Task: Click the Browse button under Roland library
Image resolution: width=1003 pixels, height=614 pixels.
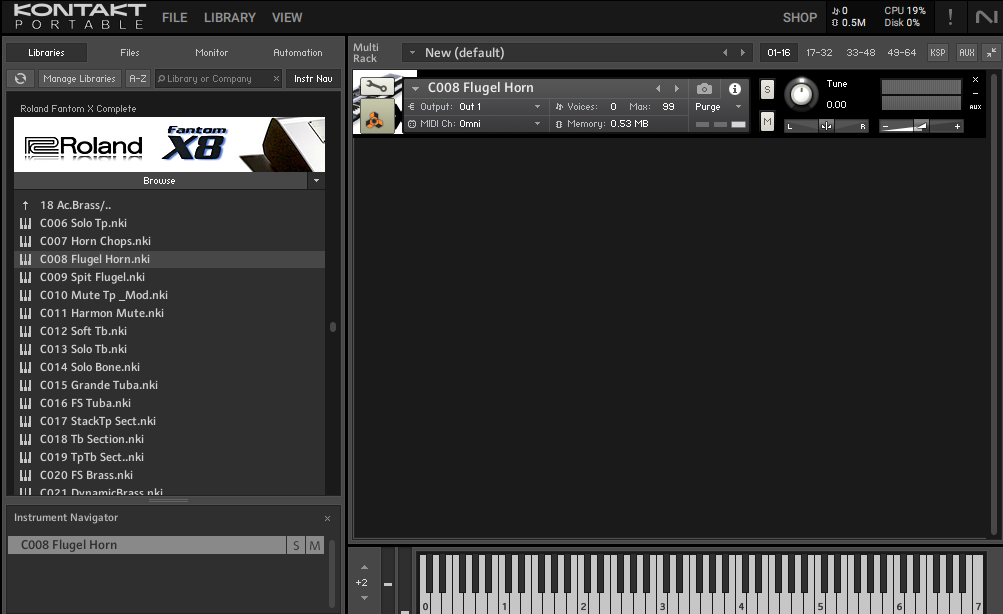Action: (159, 181)
